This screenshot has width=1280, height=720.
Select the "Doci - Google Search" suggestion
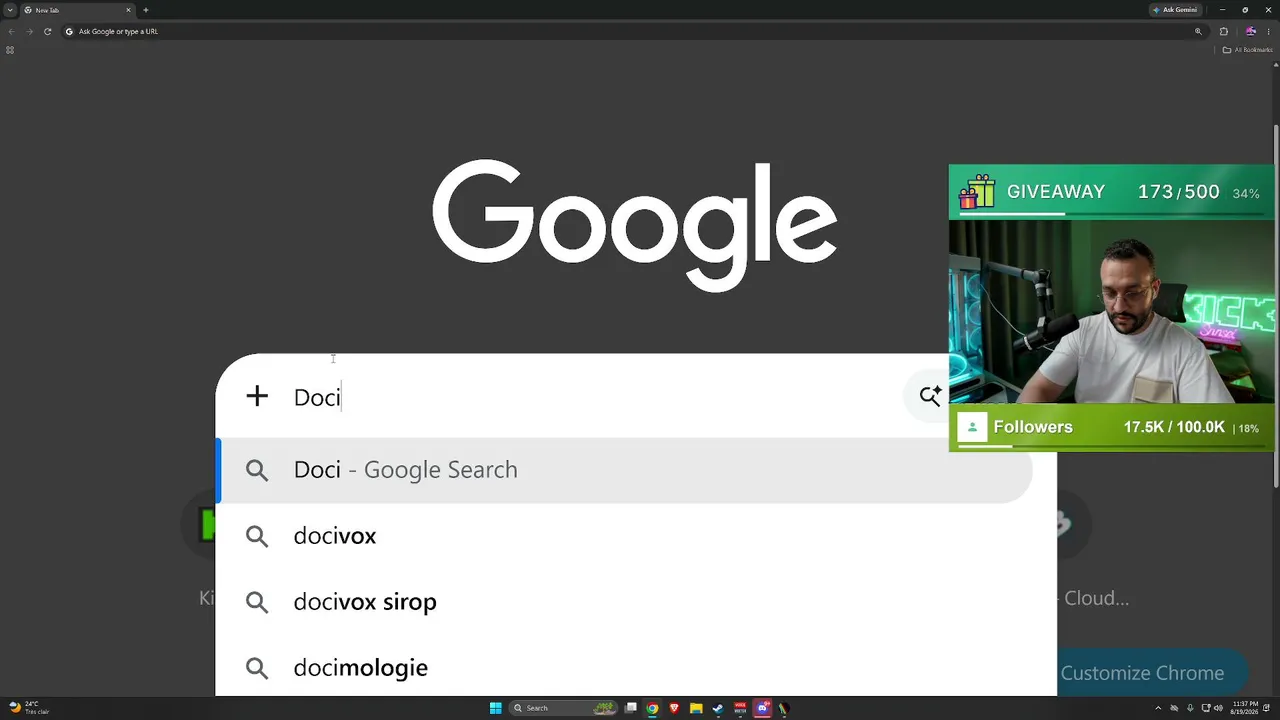coord(625,470)
